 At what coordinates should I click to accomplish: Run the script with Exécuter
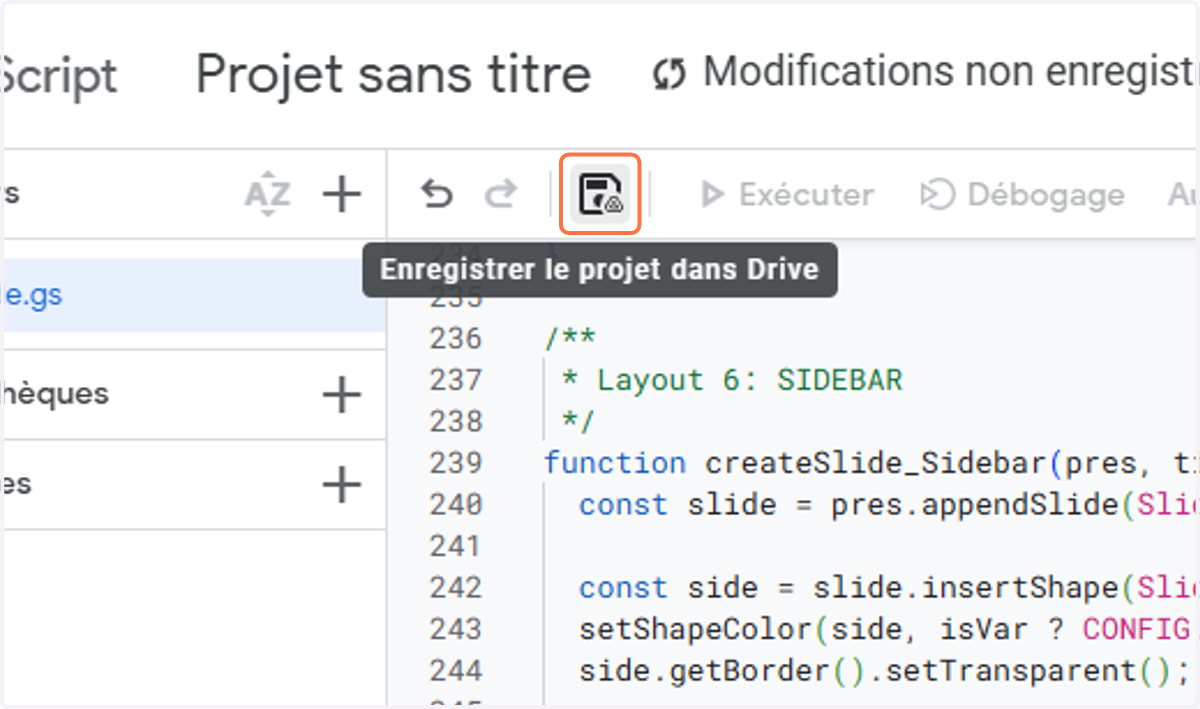(x=787, y=194)
